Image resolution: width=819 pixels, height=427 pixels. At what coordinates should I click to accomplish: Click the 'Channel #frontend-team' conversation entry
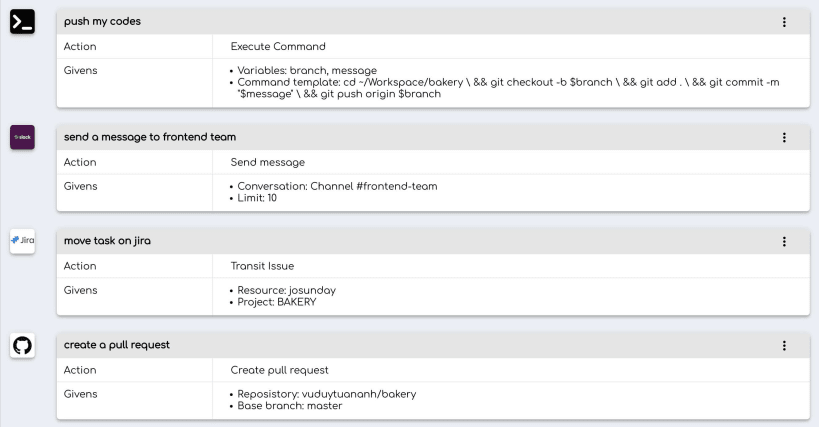(x=337, y=186)
